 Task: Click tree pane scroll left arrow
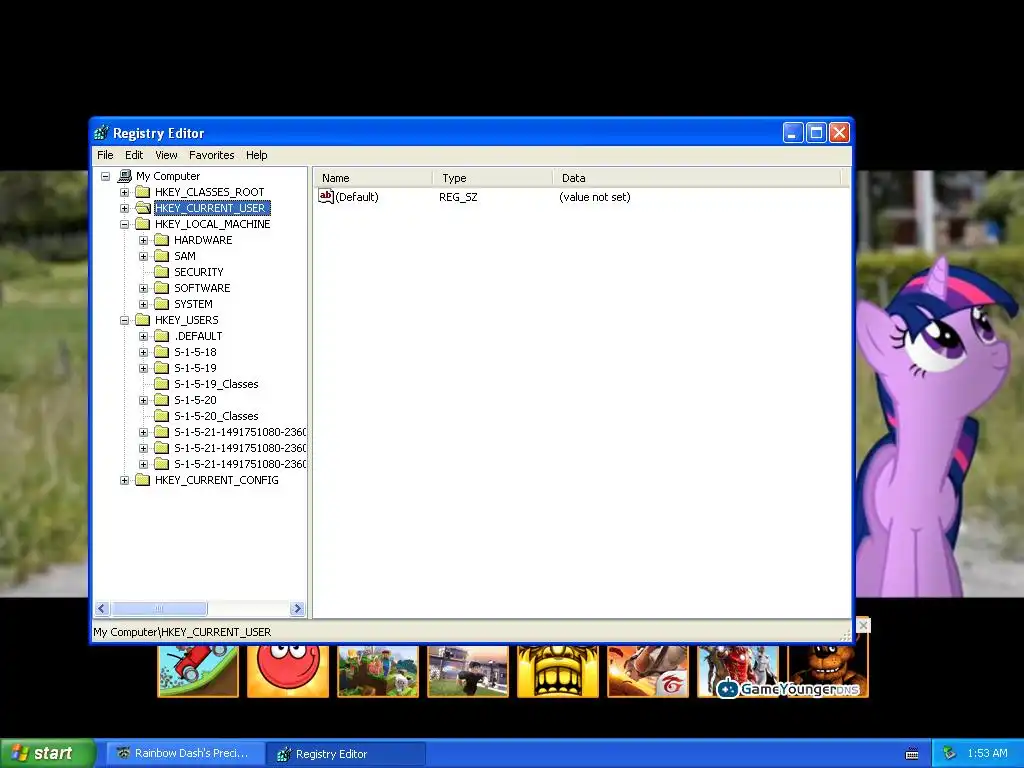(102, 609)
